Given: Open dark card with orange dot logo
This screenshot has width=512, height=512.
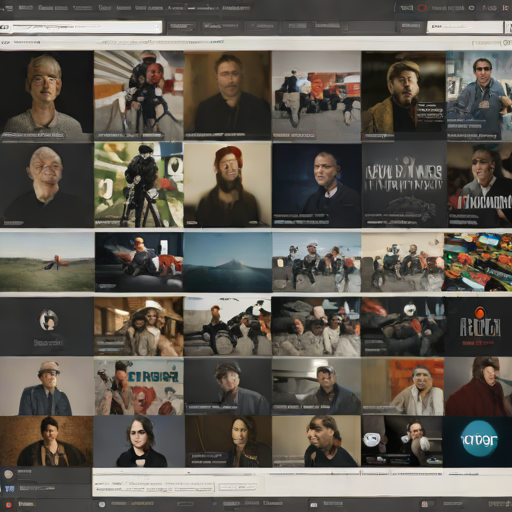Looking at the screenshot, I should tap(479, 327).
